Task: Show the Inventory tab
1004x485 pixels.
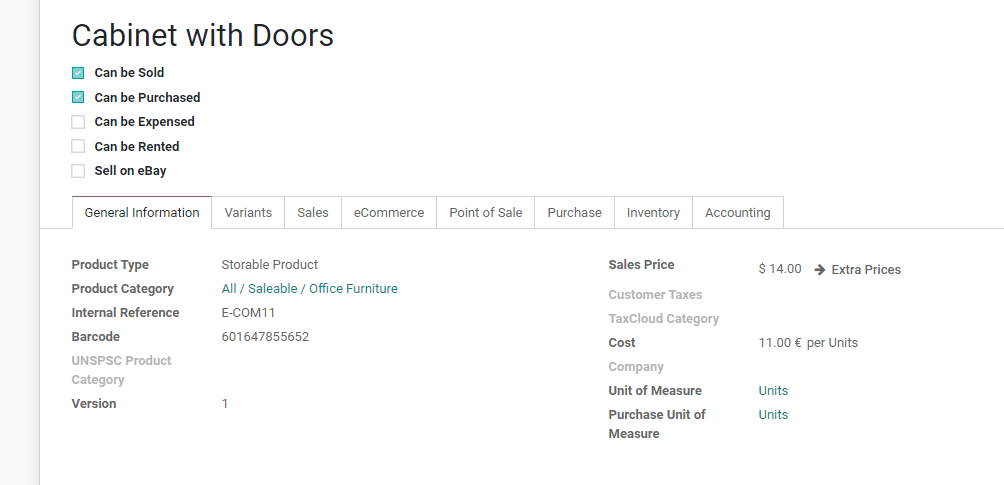Action: 653,213
